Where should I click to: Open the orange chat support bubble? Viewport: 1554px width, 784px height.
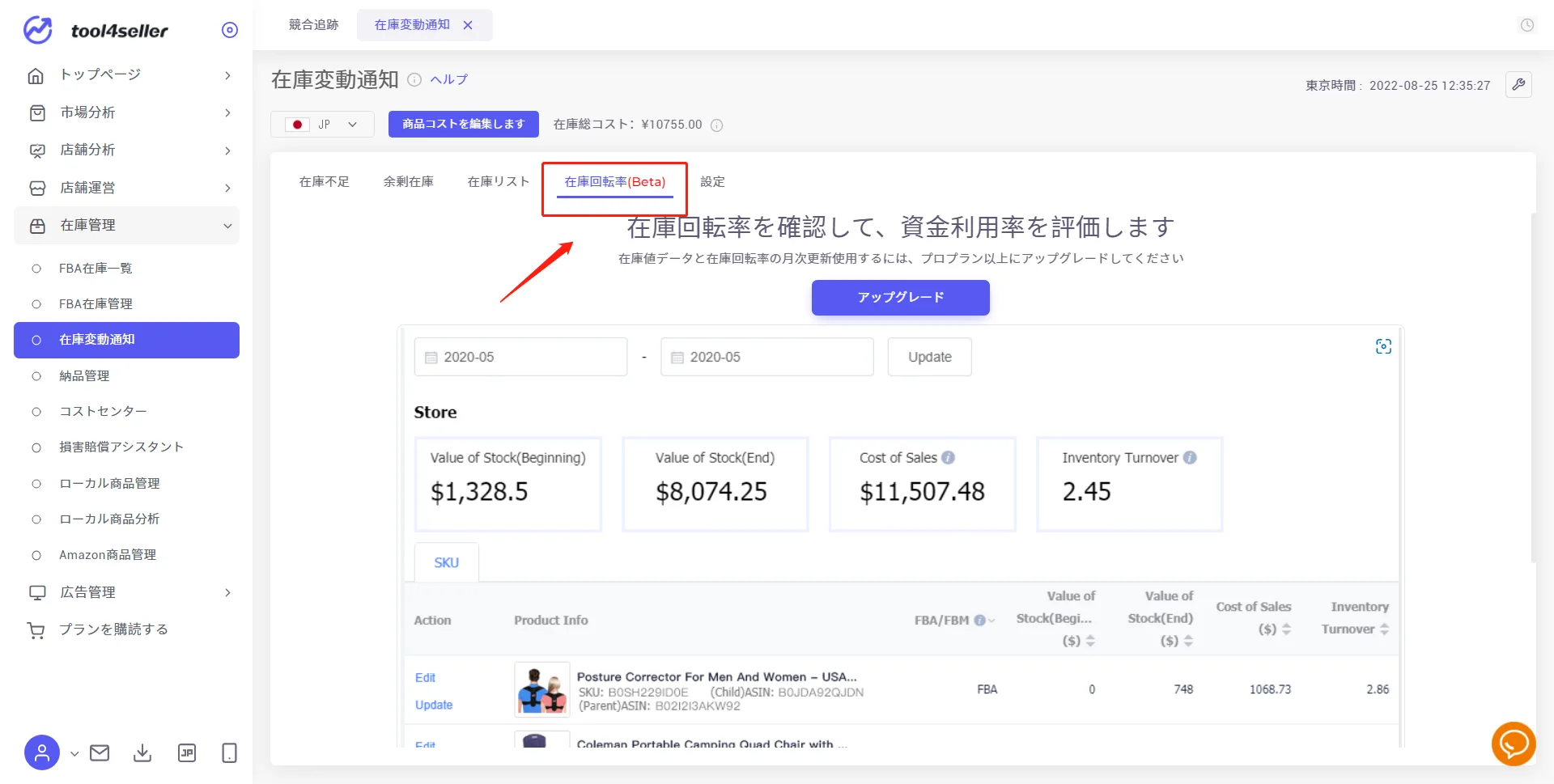(1514, 744)
